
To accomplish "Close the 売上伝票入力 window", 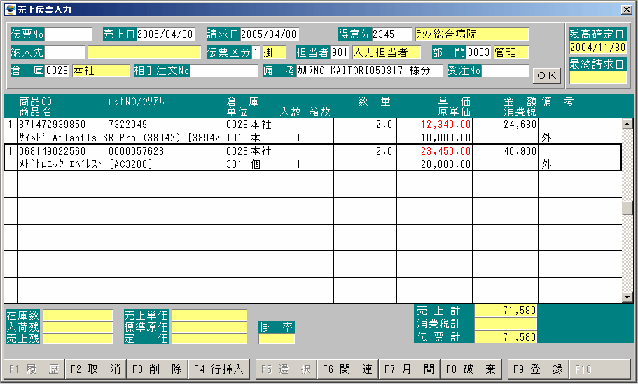I will click(x=626, y=9).
